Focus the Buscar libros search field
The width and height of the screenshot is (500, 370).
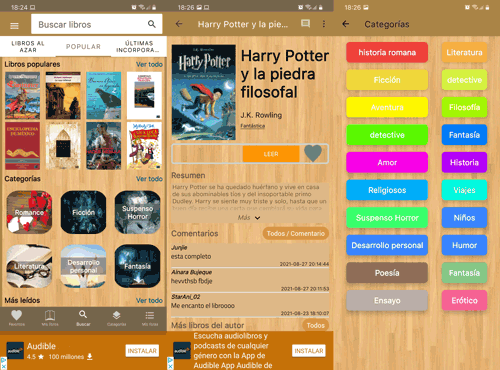pyautogui.click(x=97, y=24)
